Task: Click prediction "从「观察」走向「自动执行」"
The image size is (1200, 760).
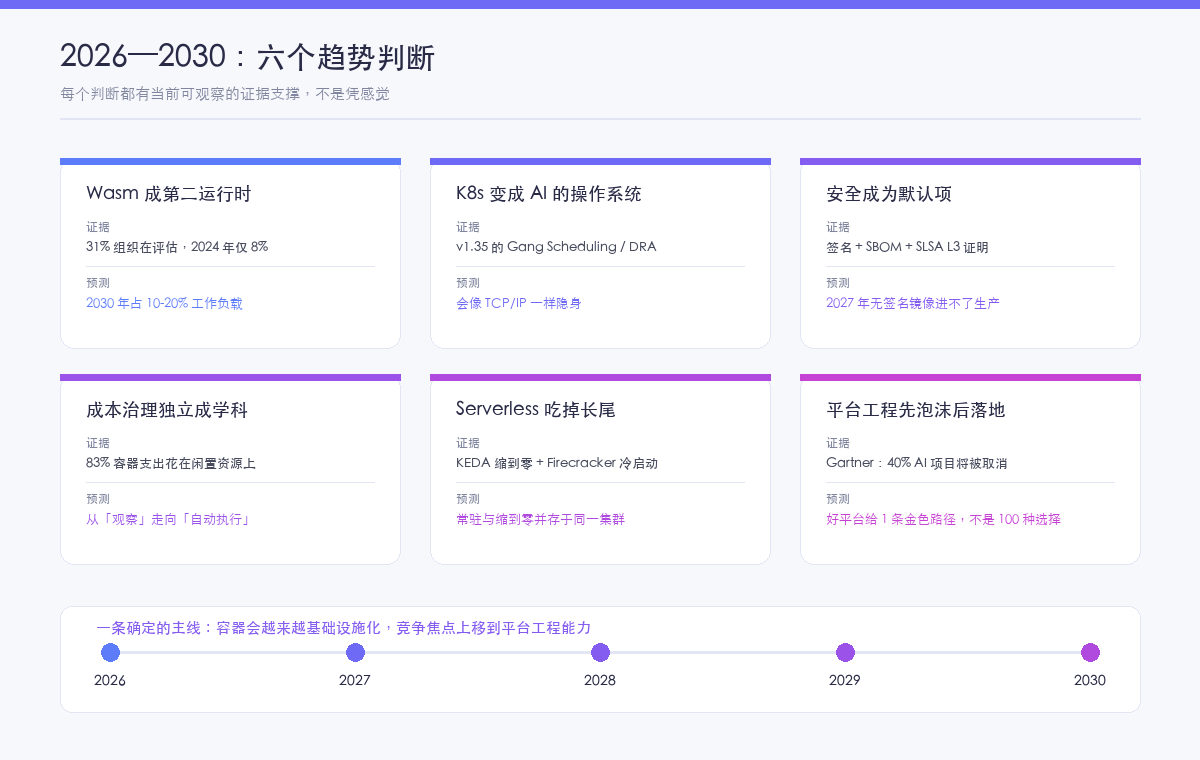Action: 168,519
